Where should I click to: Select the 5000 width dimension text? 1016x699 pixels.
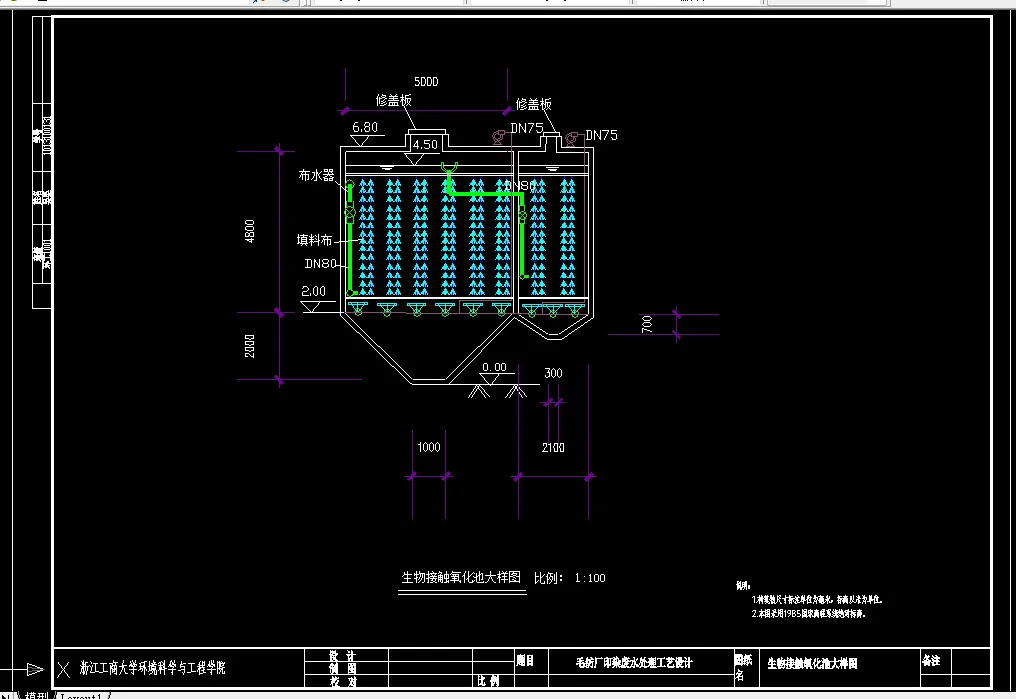[x=426, y=82]
